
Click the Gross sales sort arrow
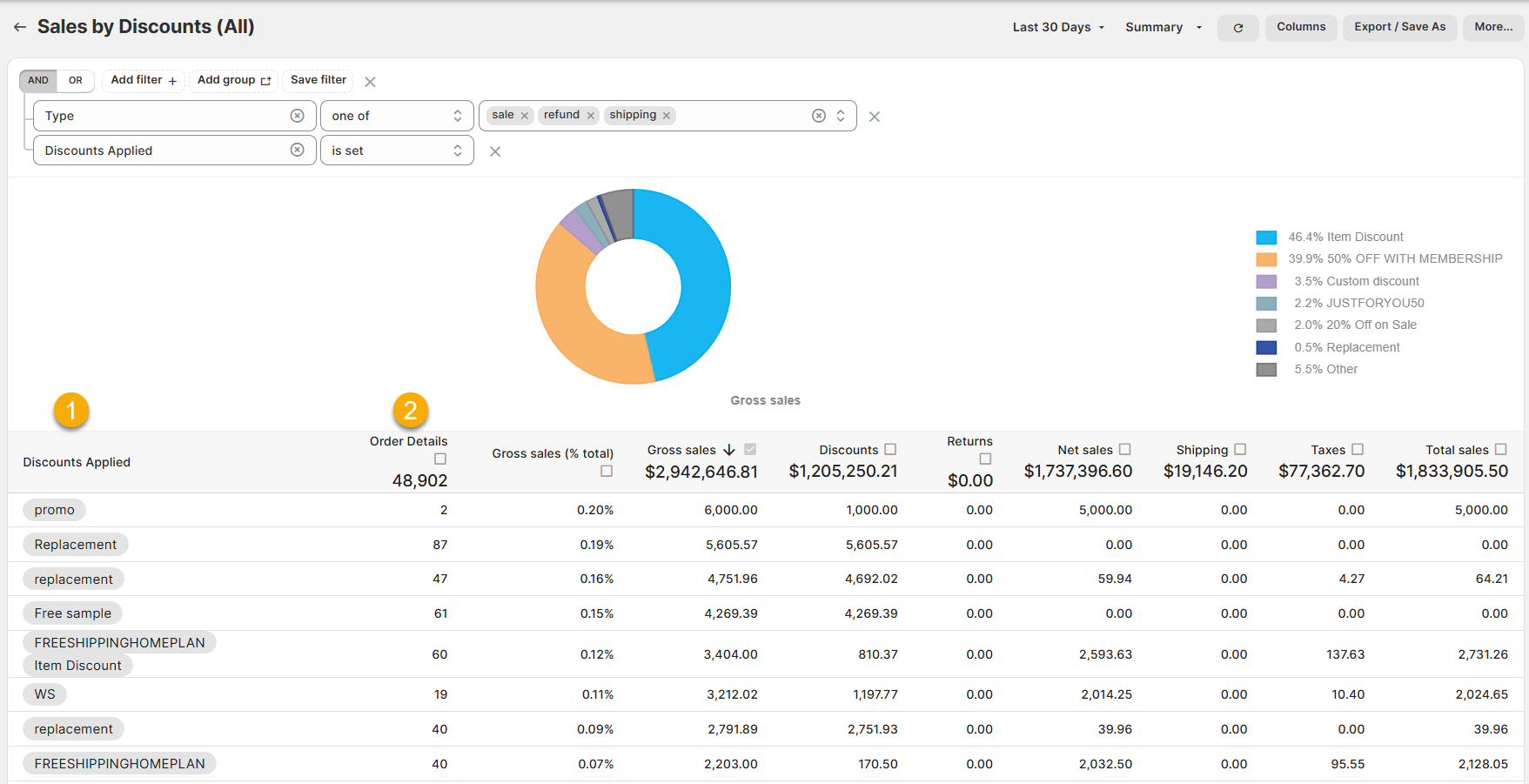click(729, 450)
